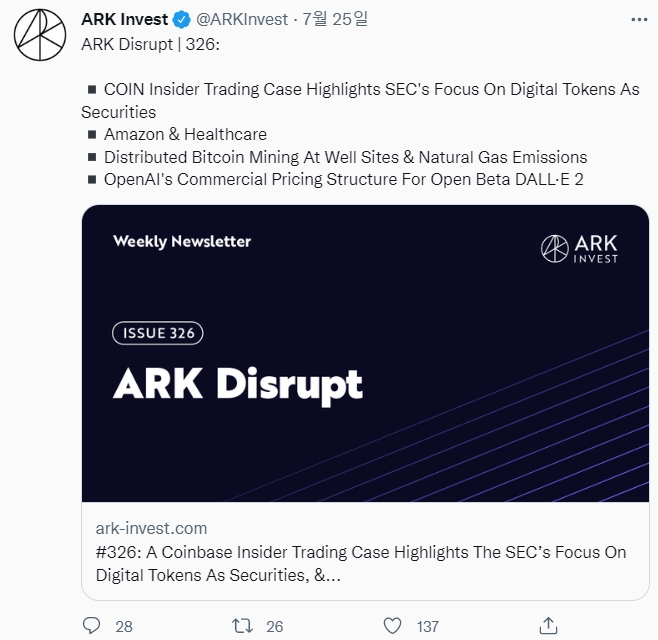658x640 pixels.
Task: Click the retweet count 26
Action: (x=275, y=626)
